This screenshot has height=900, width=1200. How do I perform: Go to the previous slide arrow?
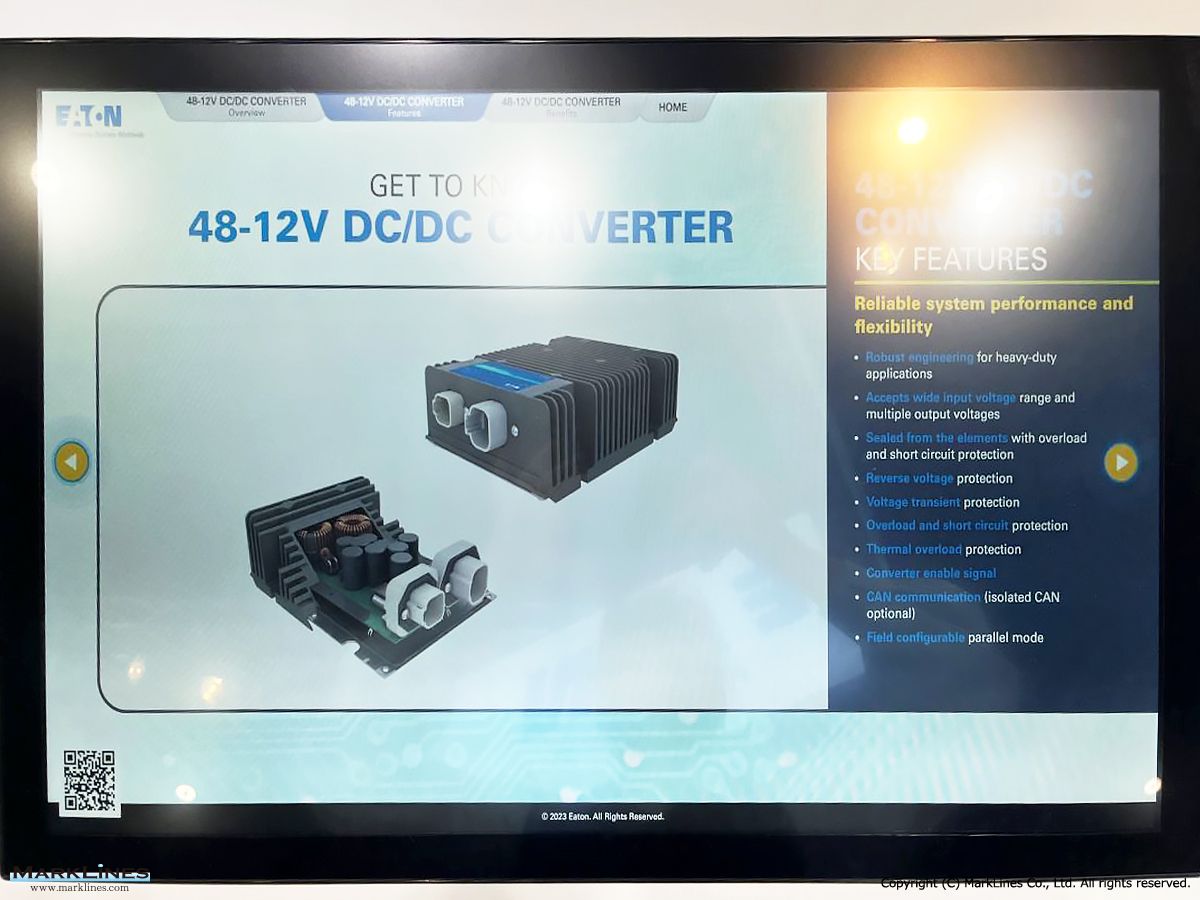click(72, 461)
